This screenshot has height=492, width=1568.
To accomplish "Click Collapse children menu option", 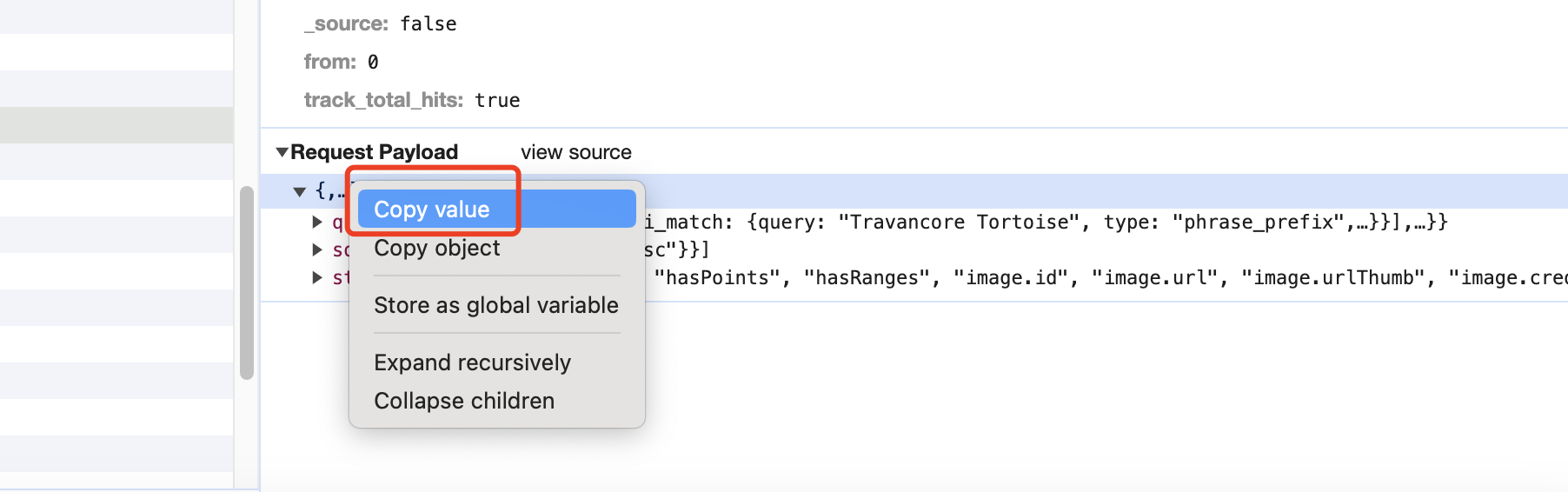I will tap(464, 401).
